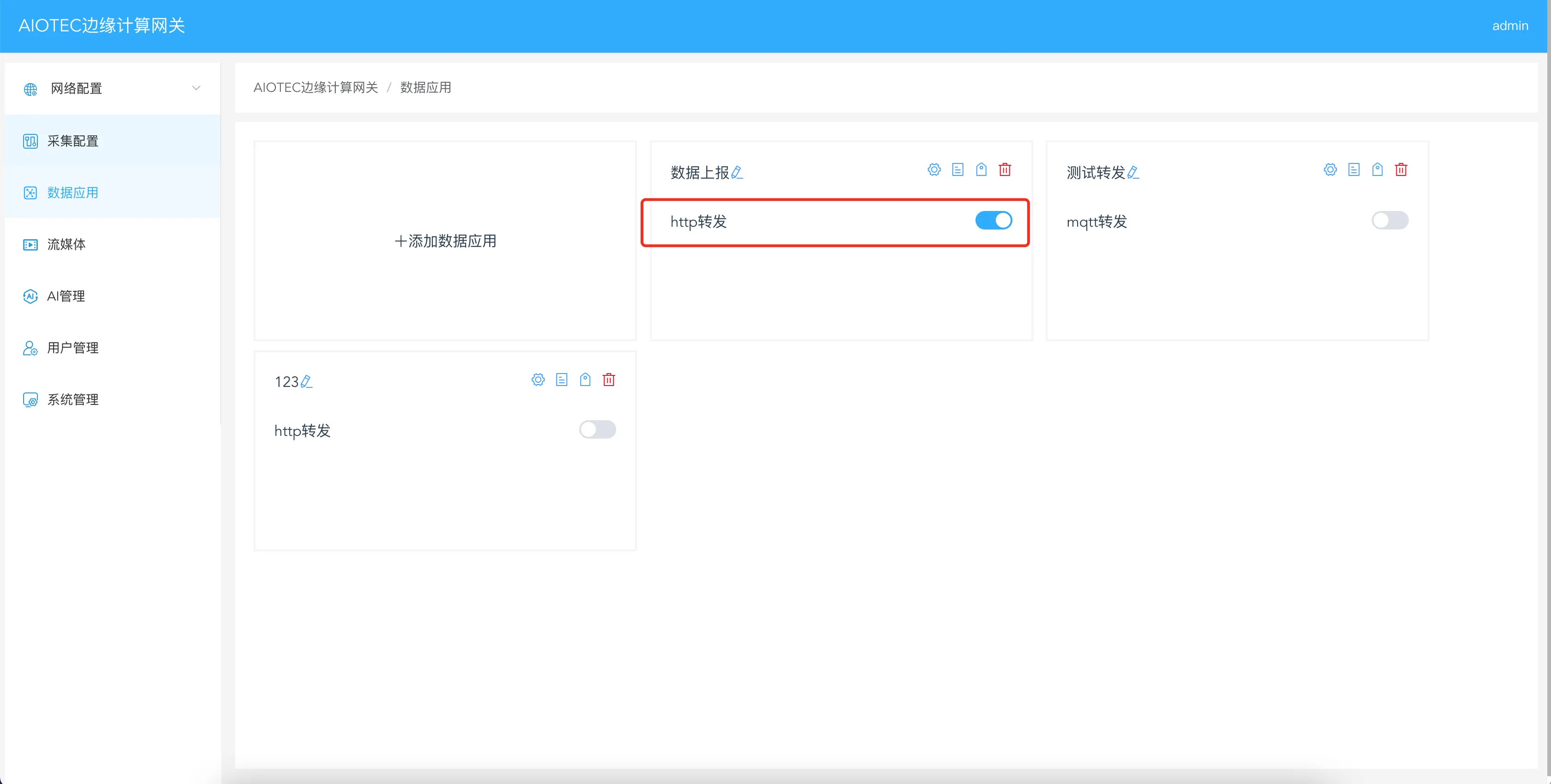The width and height of the screenshot is (1551, 784).
Task: Enable the mqtt转发 toggle
Action: [x=1390, y=220]
